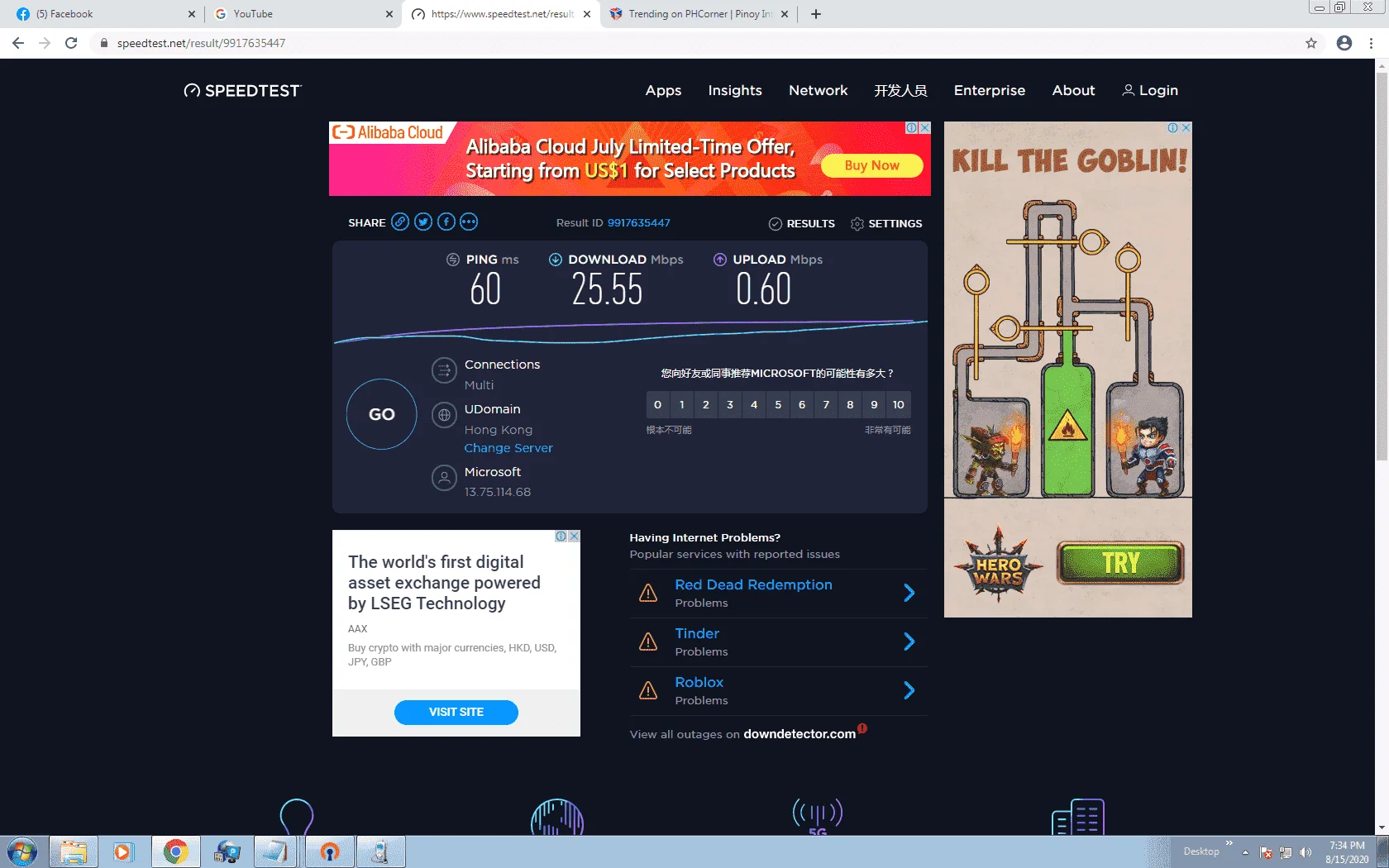This screenshot has width=1389, height=868.
Task: Close the AAX digital asset ad
Action: [x=575, y=537]
